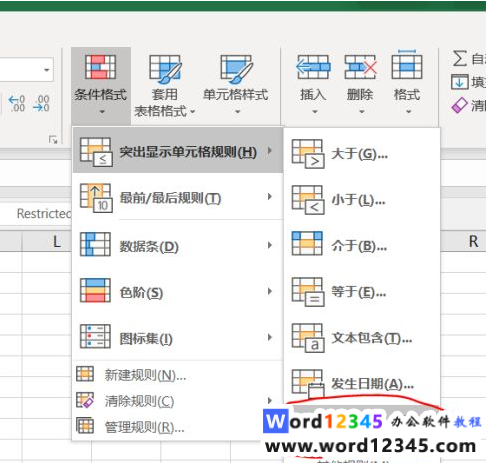Viewport: 486px width, 463px height.
Task: Click the 清除规则 icon
Action: click(x=85, y=400)
